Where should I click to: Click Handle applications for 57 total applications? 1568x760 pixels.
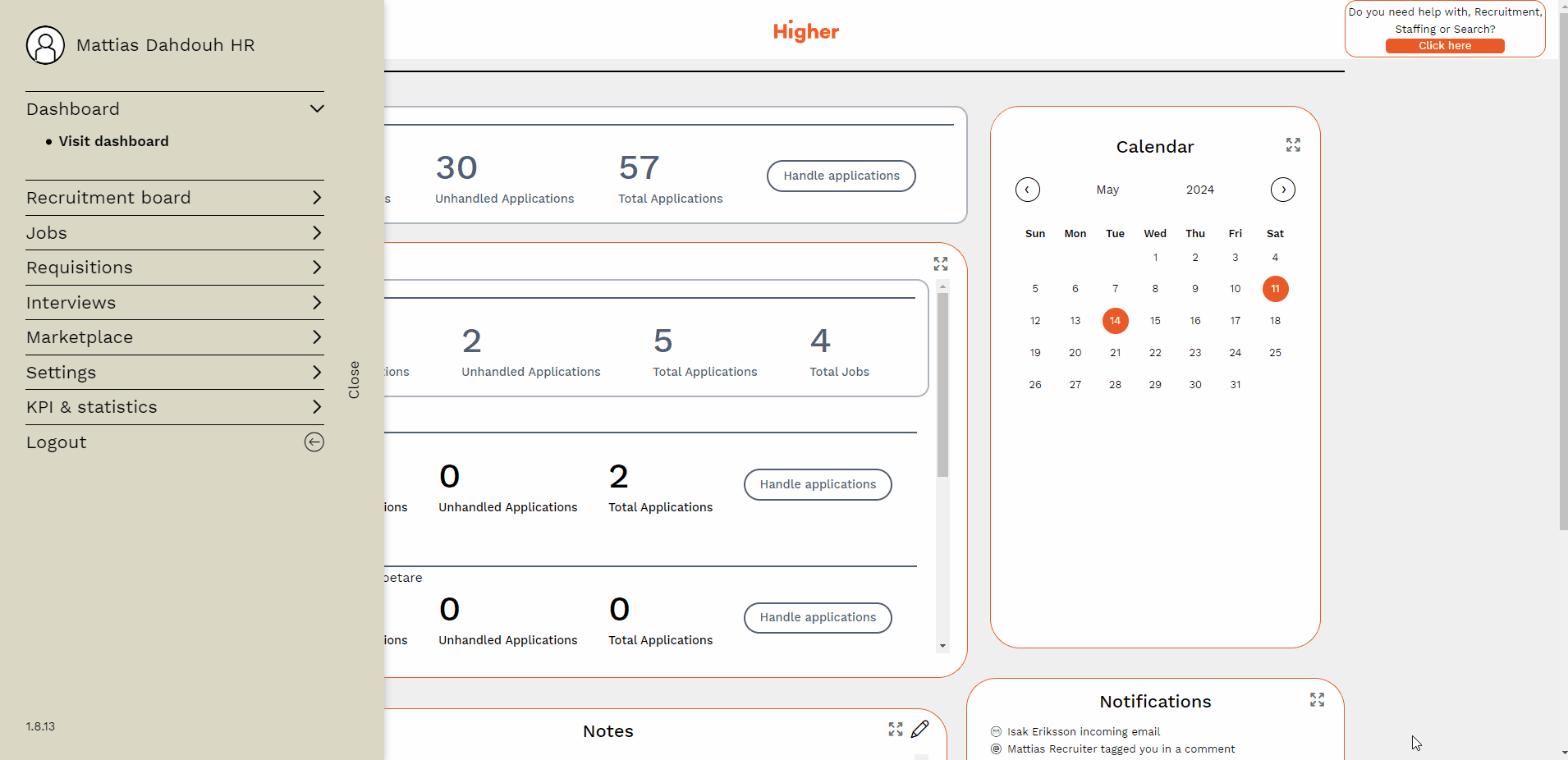pyautogui.click(x=841, y=176)
